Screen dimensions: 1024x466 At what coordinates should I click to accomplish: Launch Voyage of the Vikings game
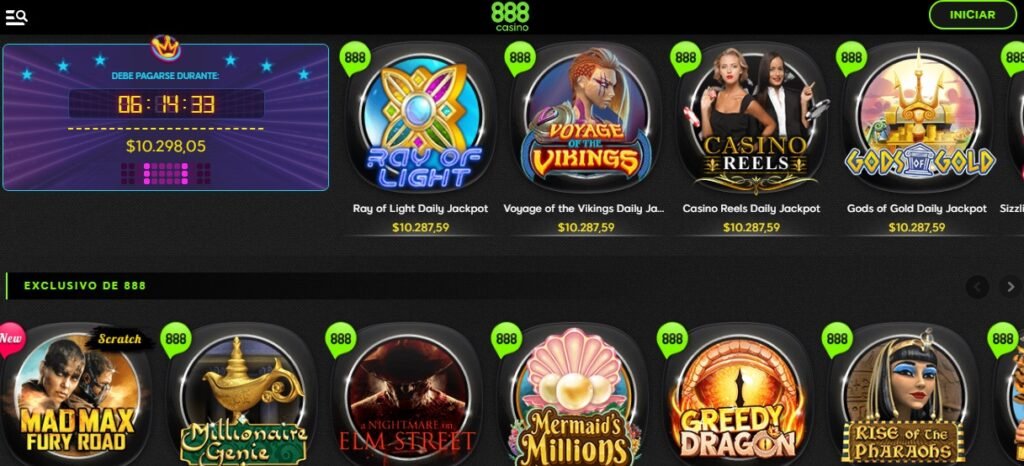pyautogui.click(x=585, y=119)
